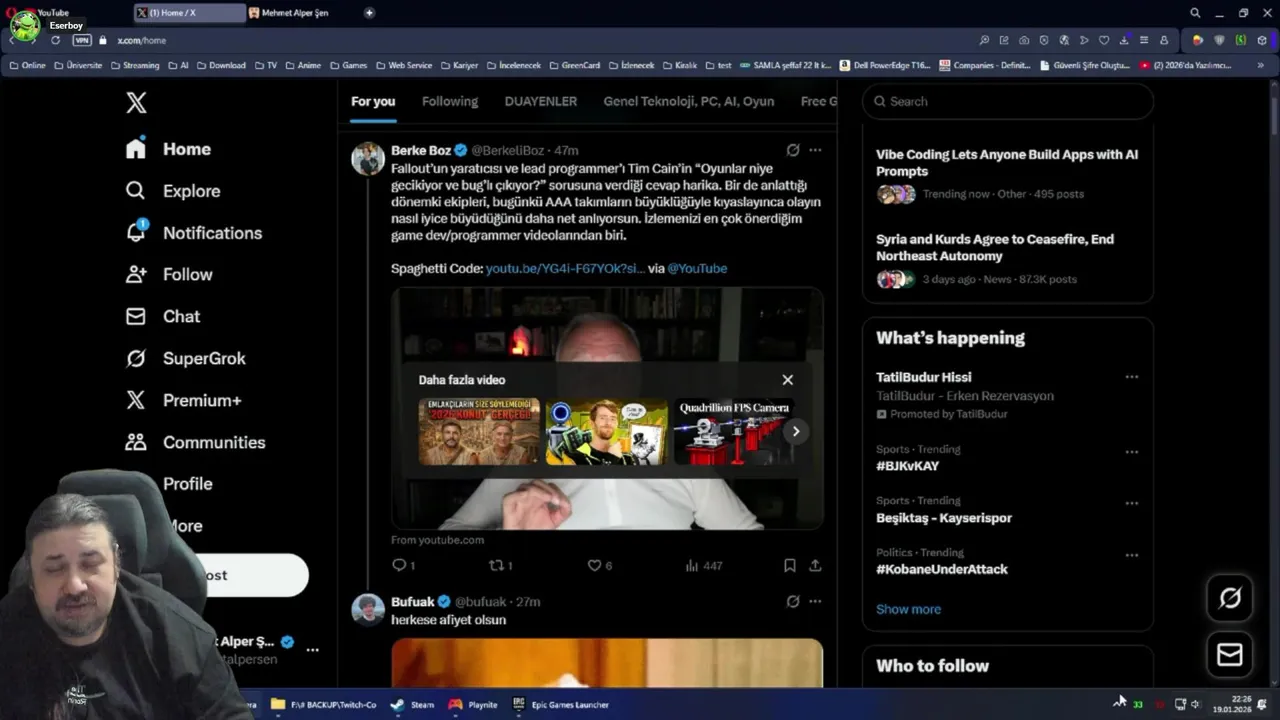
Task: Open Playnite from the taskbar
Action: point(473,704)
